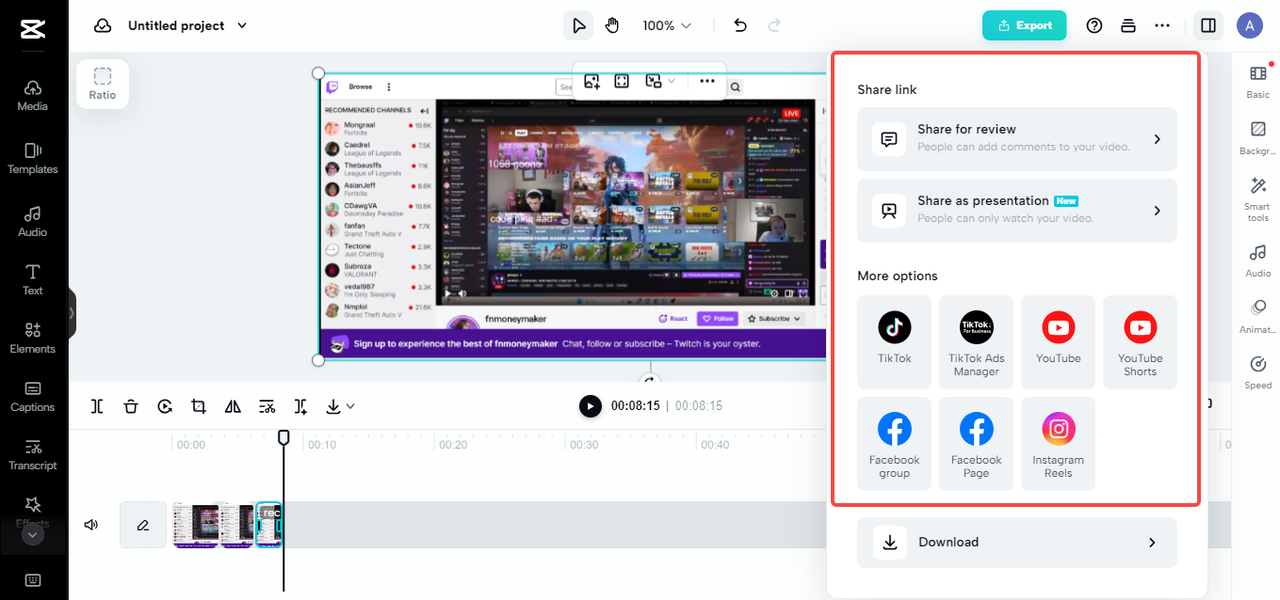This screenshot has height=600, width=1280.
Task: Open the project name dropdown arrow
Action: click(242, 26)
